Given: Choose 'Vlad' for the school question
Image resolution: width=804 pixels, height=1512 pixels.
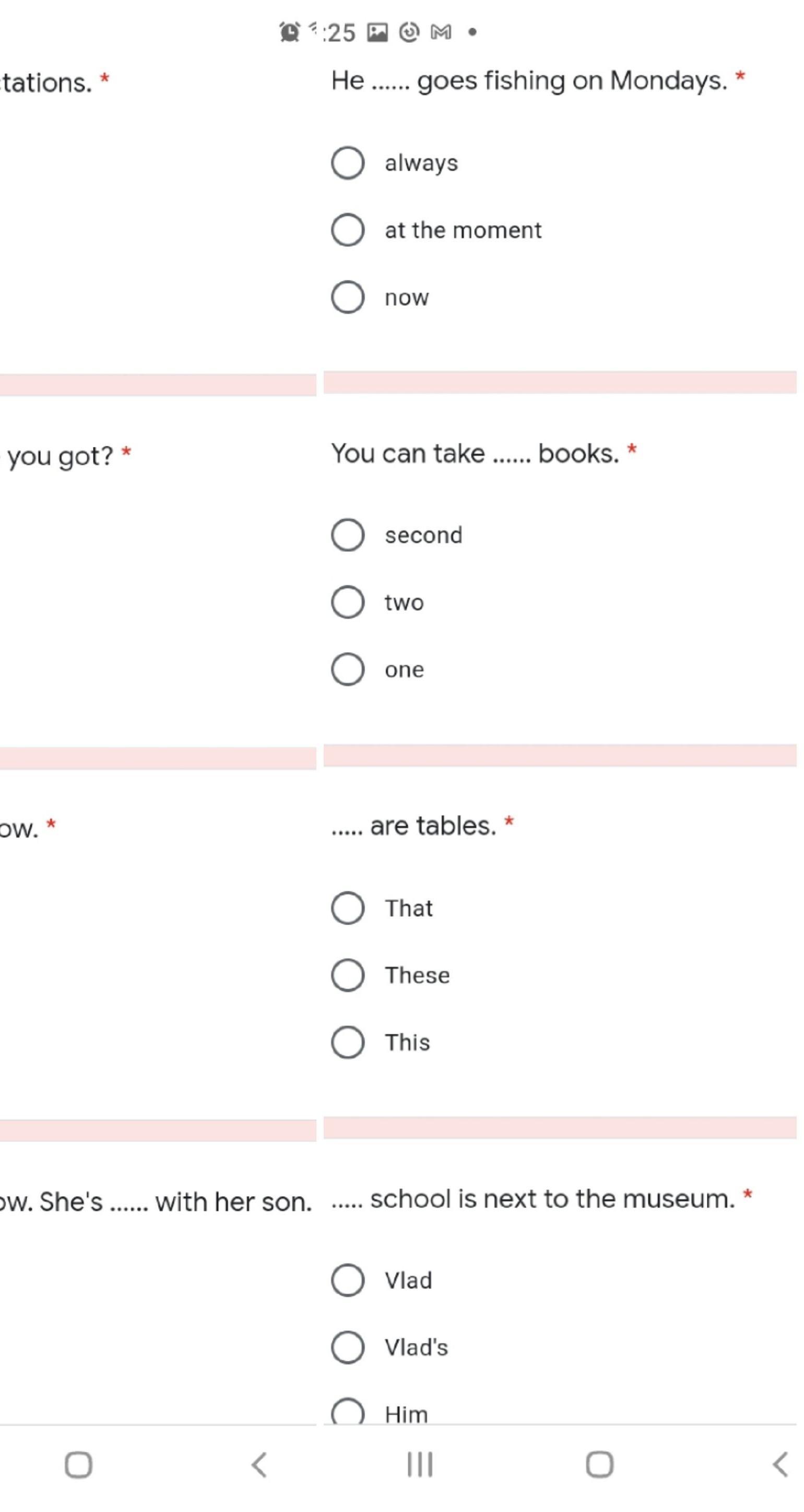Looking at the screenshot, I should [348, 1280].
